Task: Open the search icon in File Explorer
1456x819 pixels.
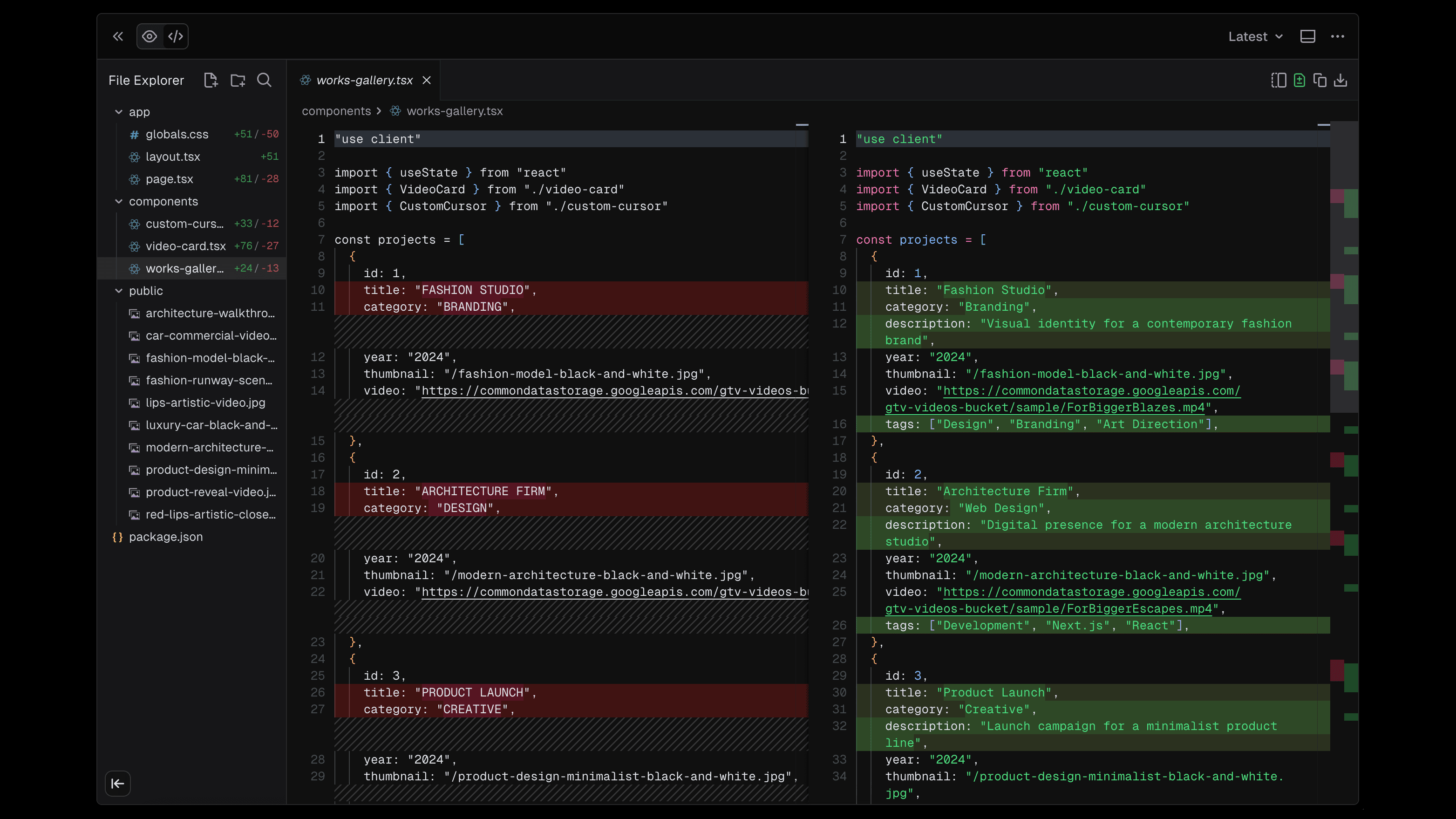Action: 264,80
